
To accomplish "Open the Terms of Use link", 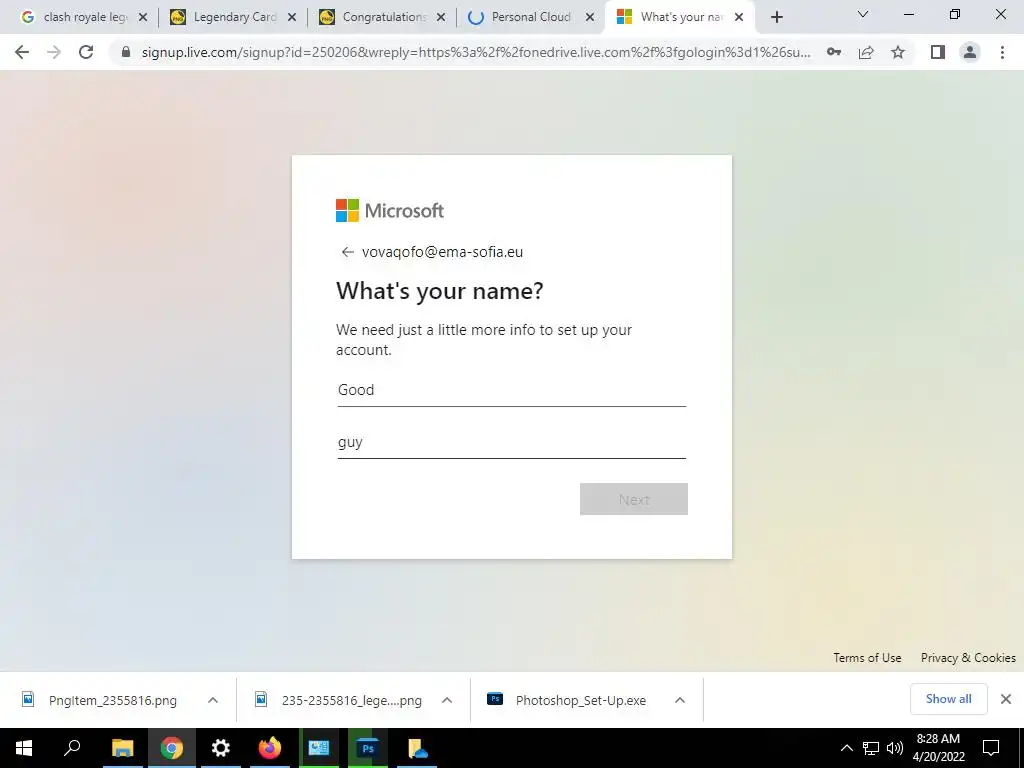I will point(867,658).
